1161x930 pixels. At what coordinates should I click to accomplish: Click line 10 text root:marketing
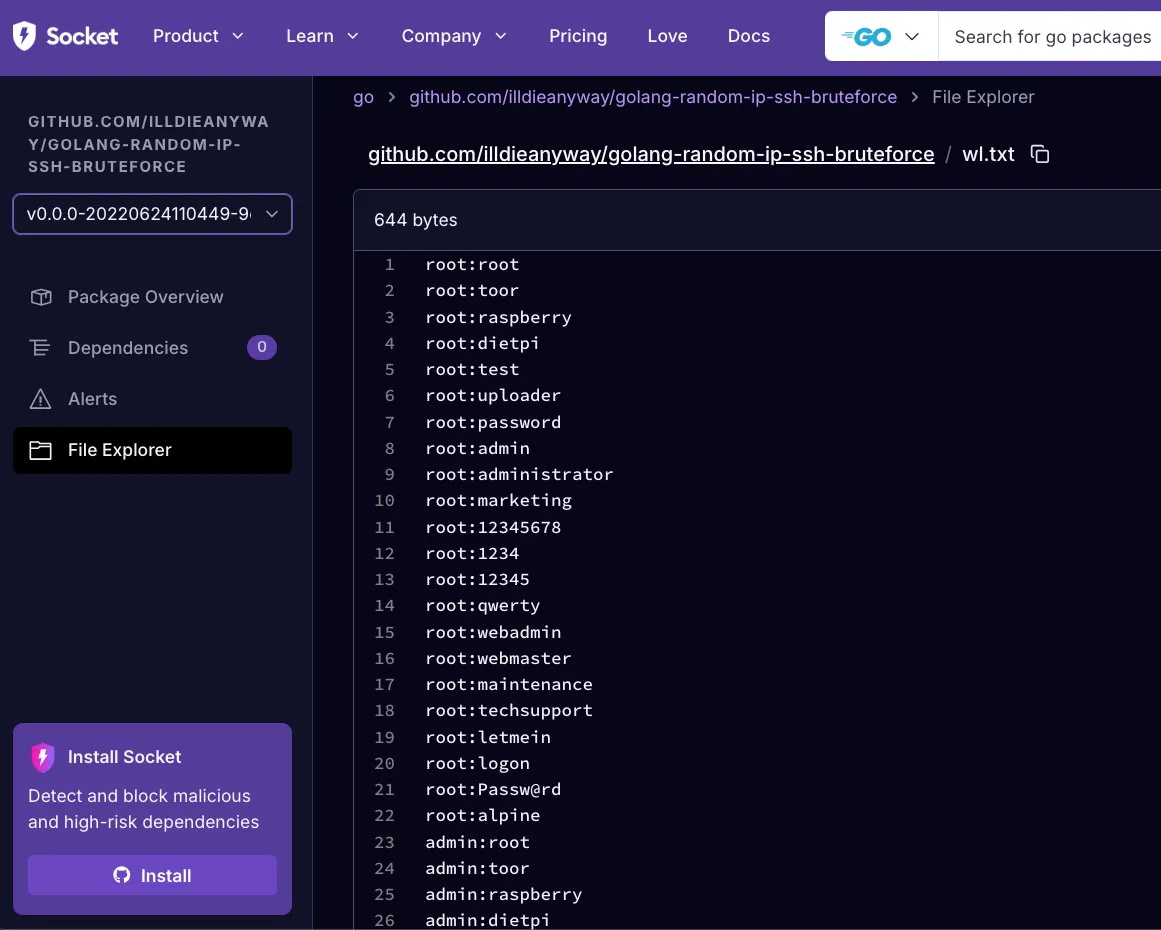click(x=498, y=501)
